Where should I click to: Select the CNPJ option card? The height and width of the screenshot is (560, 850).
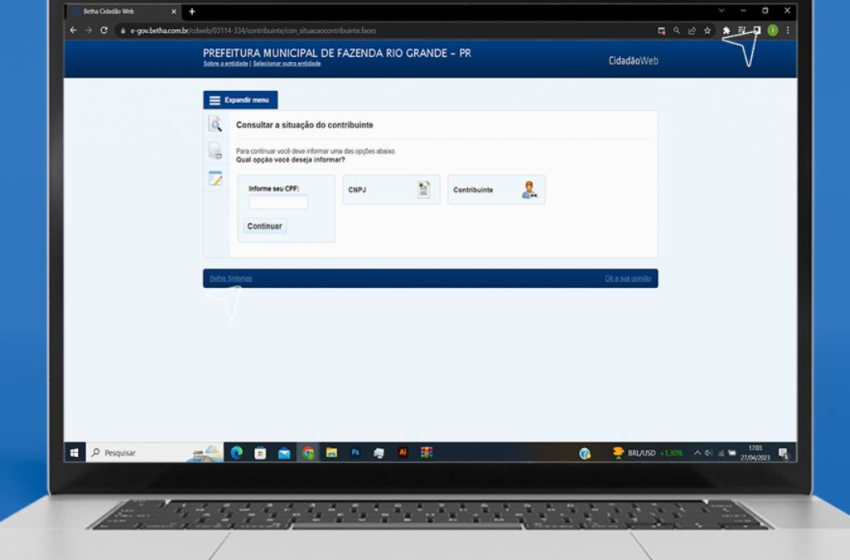pos(391,190)
